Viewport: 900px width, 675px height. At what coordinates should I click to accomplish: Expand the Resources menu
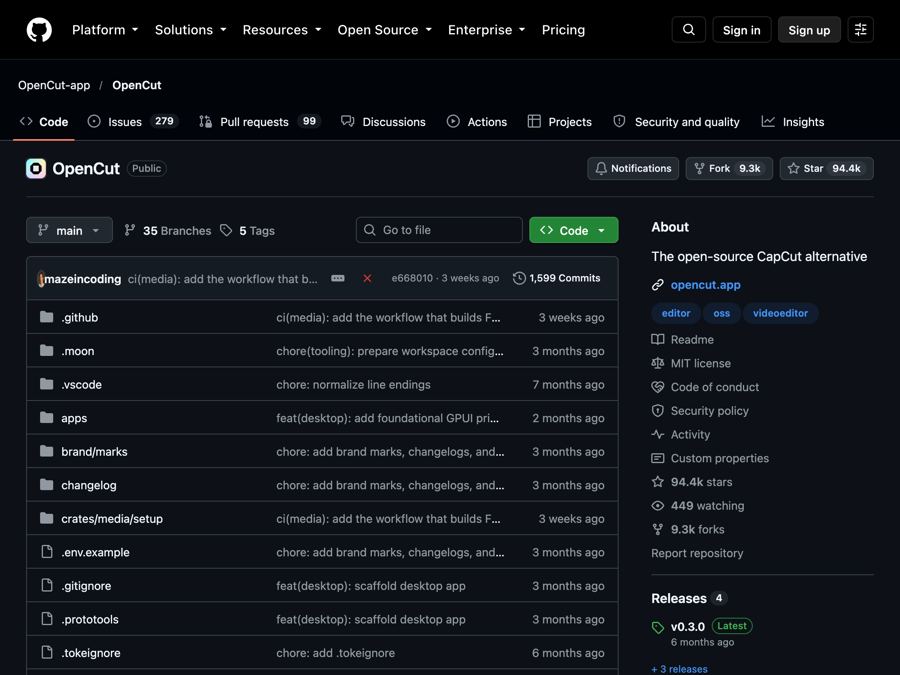pyautogui.click(x=282, y=30)
